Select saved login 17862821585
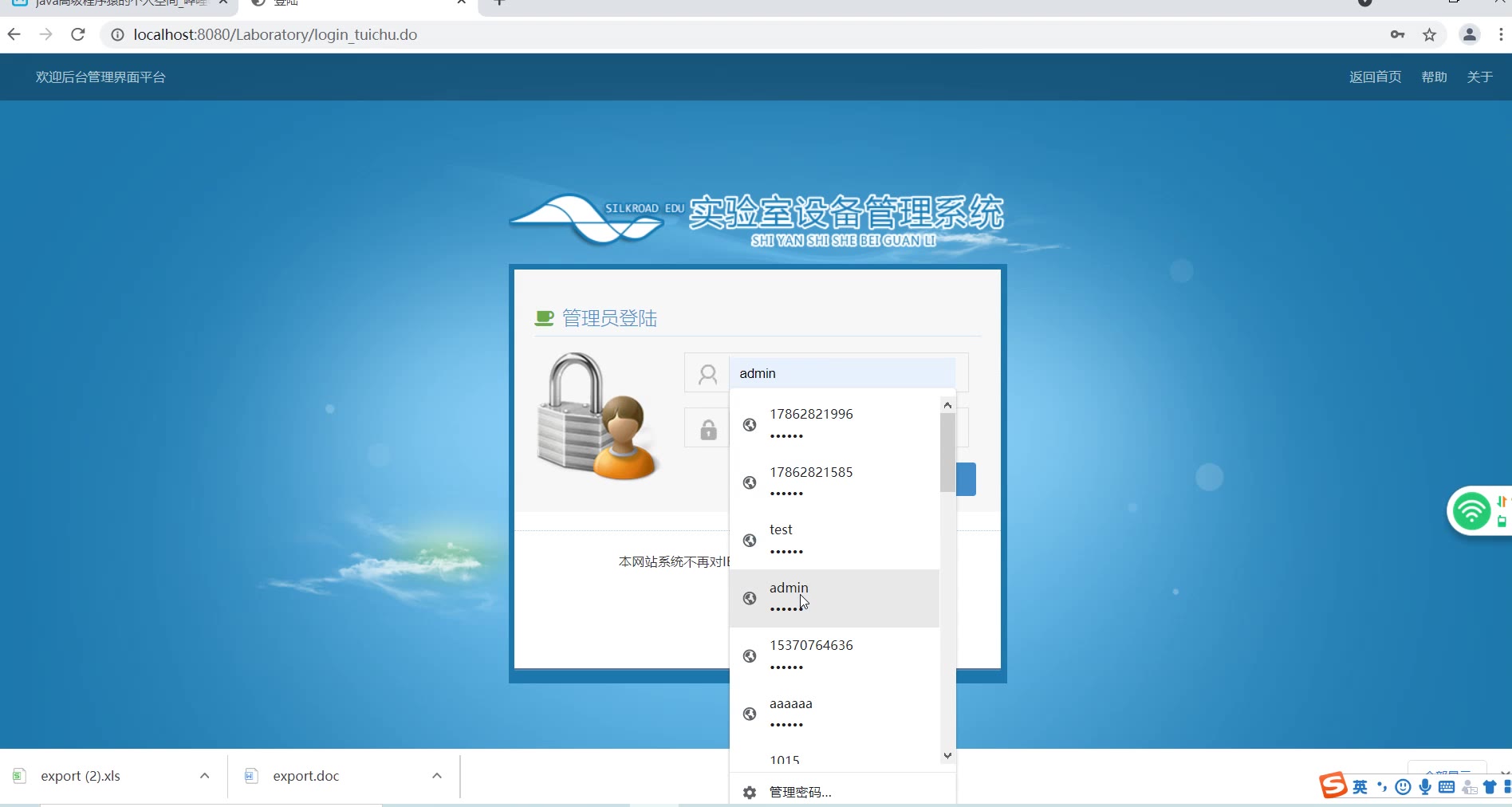The image size is (1512, 807). click(x=834, y=482)
